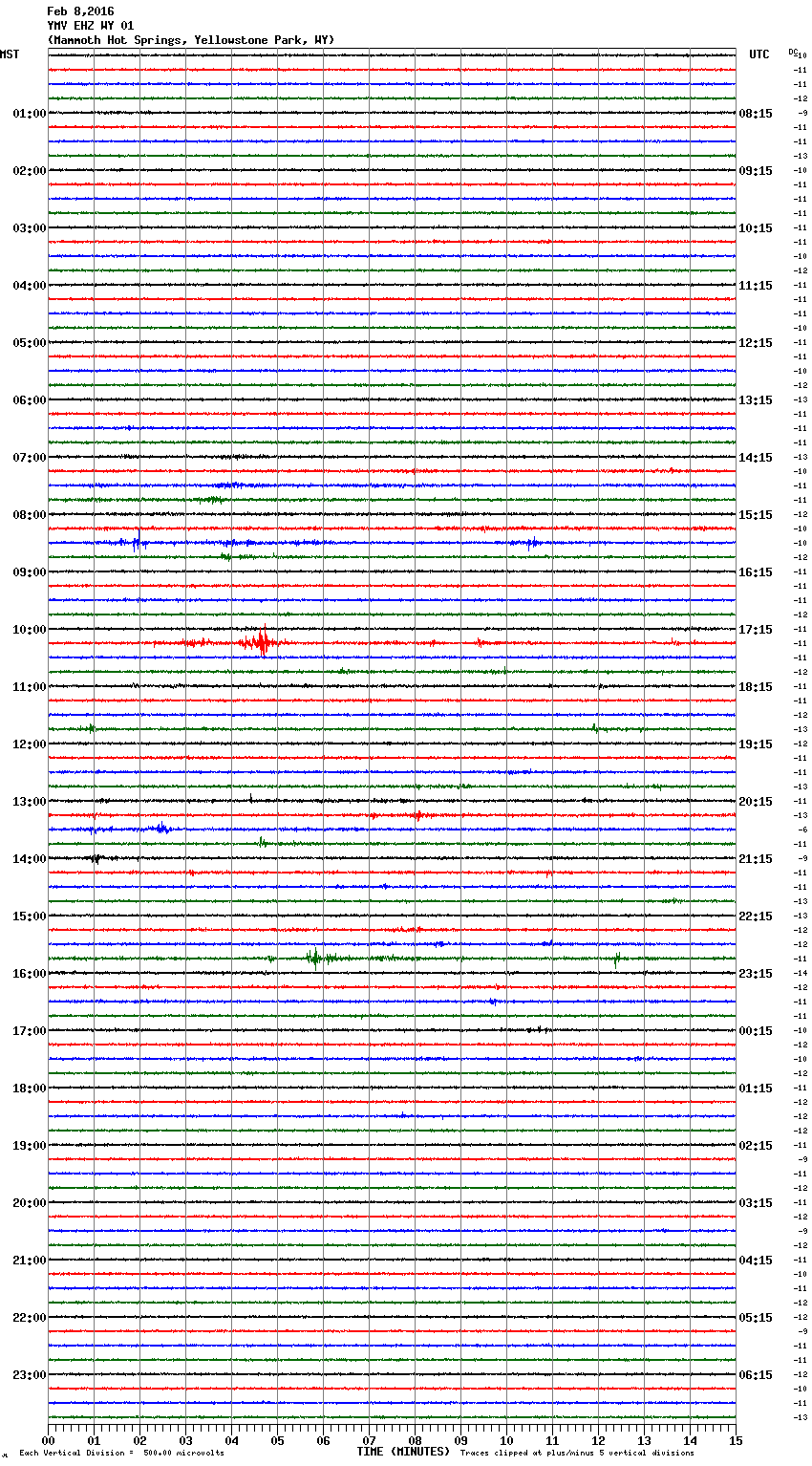The image size is (812, 1466).
Task: Select the '18:15' UTC time label
Action: pos(756,687)
